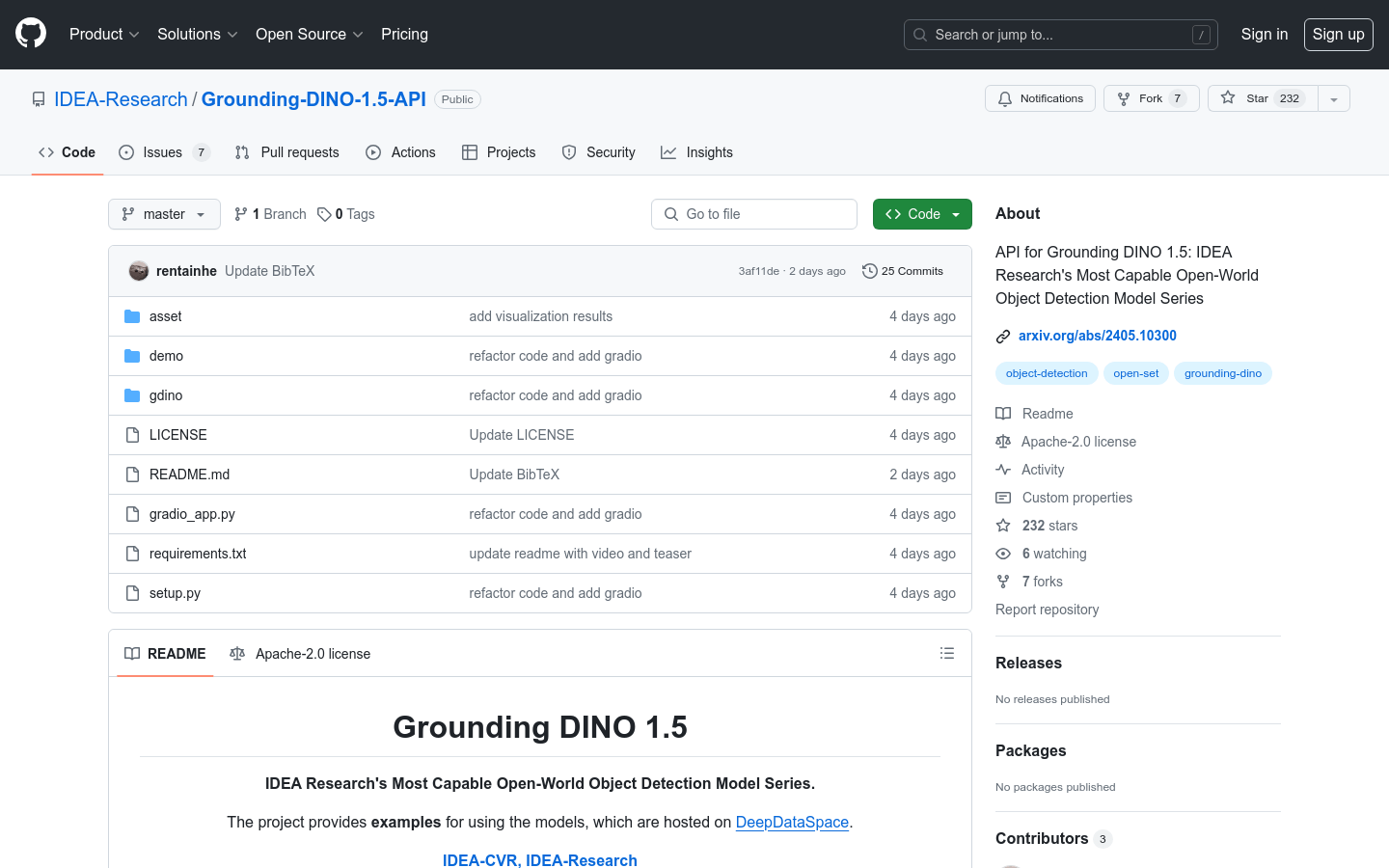The width and height of the screenshot is (1389, 868).
Task: Open the demo folder
Action: (x=166, y=356)
